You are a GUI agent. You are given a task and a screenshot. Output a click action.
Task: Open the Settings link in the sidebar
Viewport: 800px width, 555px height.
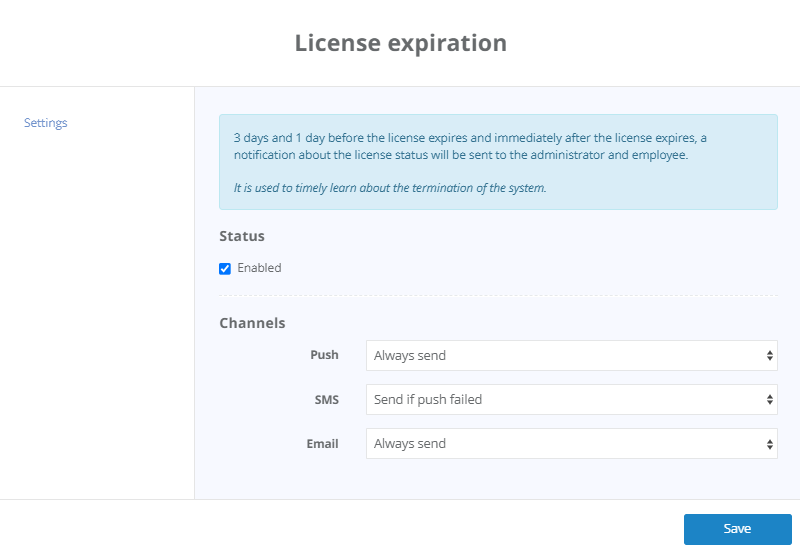pyautogui.click(x=45, y=123)
